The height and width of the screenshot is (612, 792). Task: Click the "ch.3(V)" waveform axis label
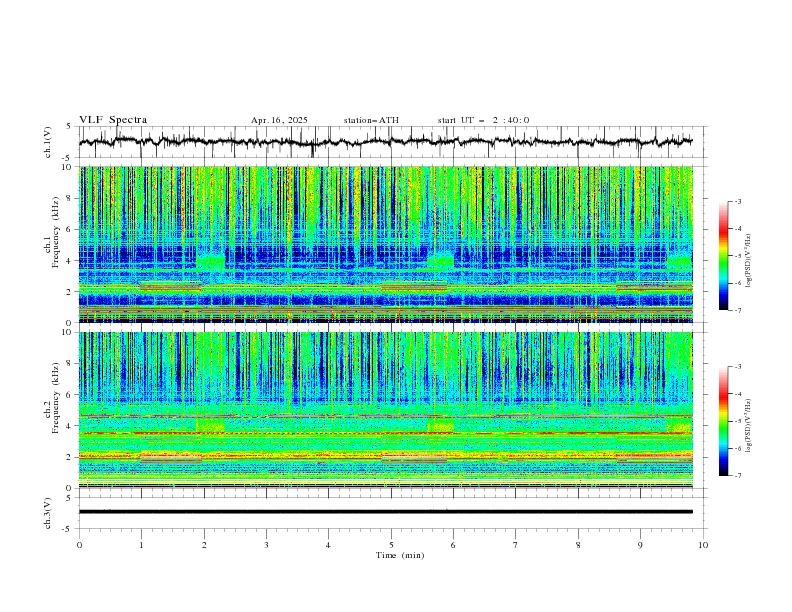[x=48, y=513]
